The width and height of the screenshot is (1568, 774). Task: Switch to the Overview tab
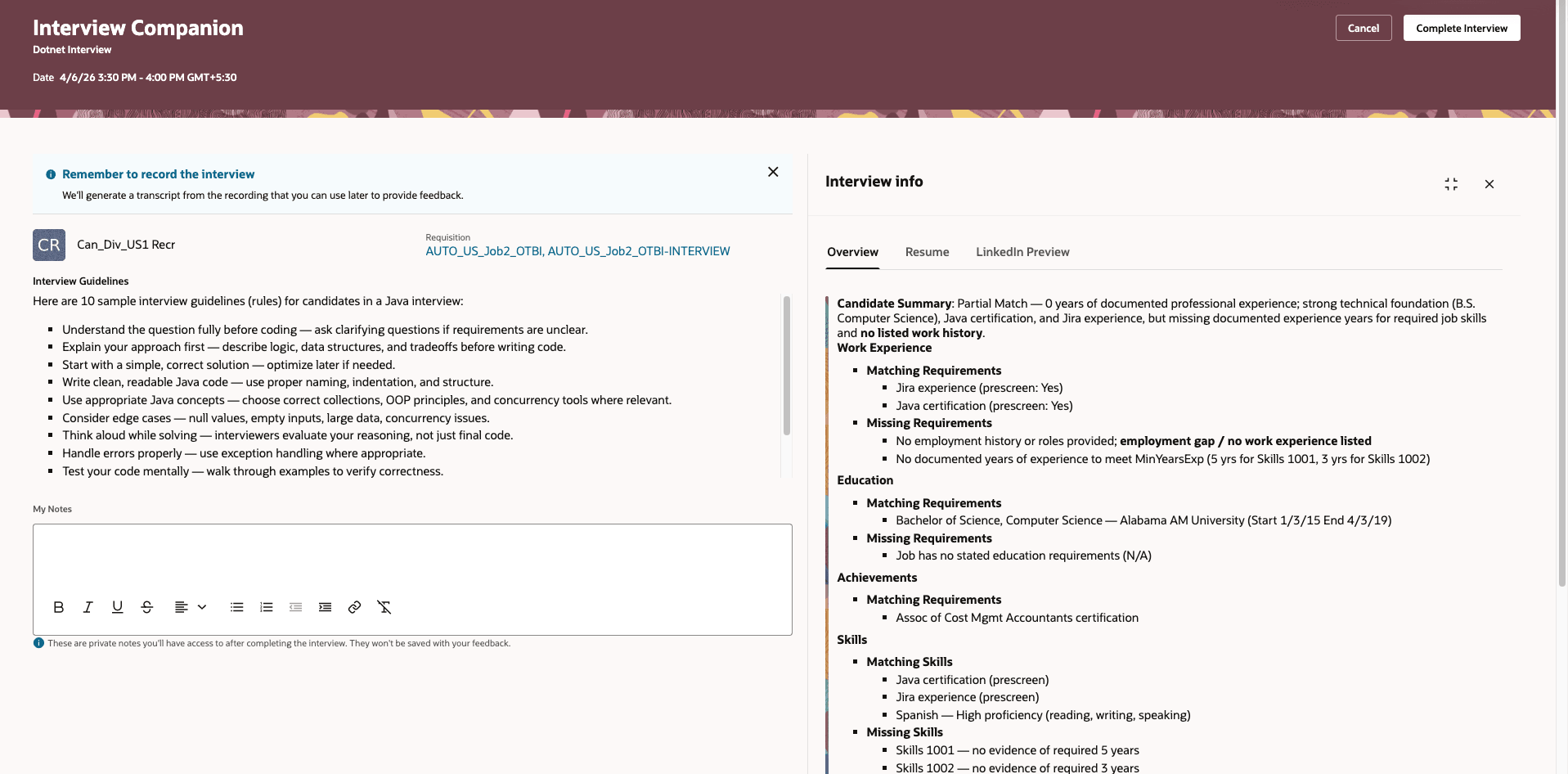point(852,252)
